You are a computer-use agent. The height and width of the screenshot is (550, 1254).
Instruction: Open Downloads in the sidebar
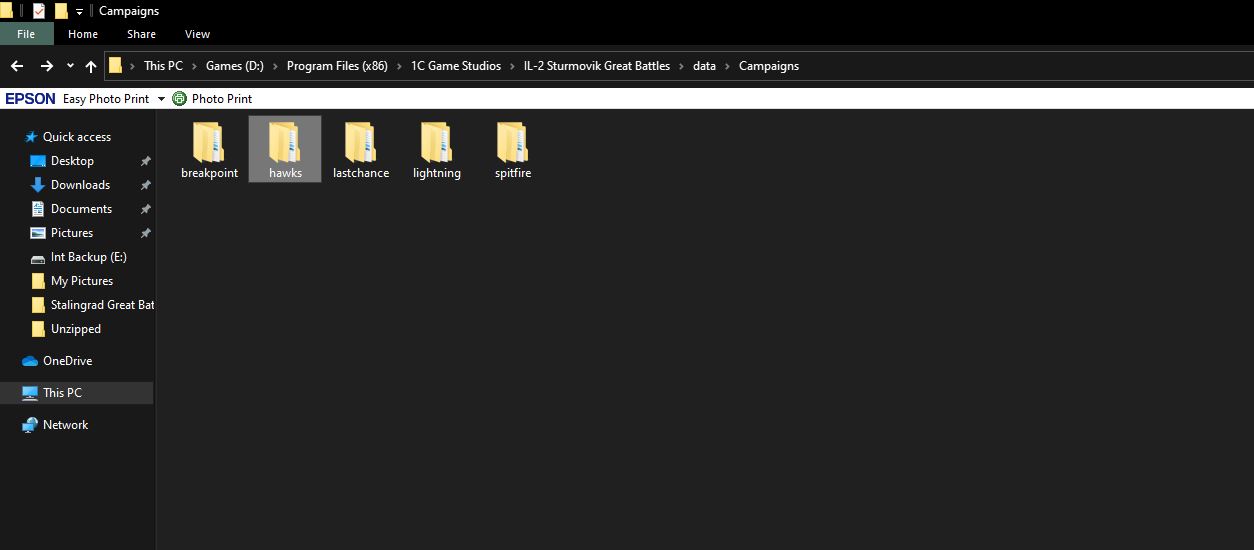point(80,185)
